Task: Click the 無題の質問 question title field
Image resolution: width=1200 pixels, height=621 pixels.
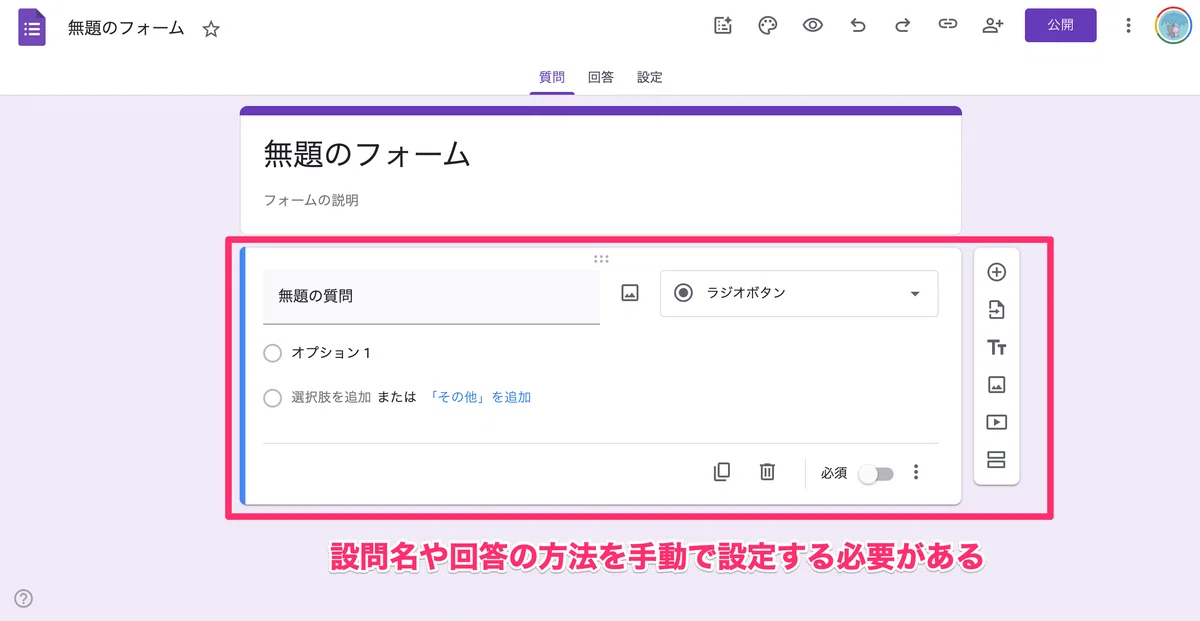Action: click(x=431, y=296)
